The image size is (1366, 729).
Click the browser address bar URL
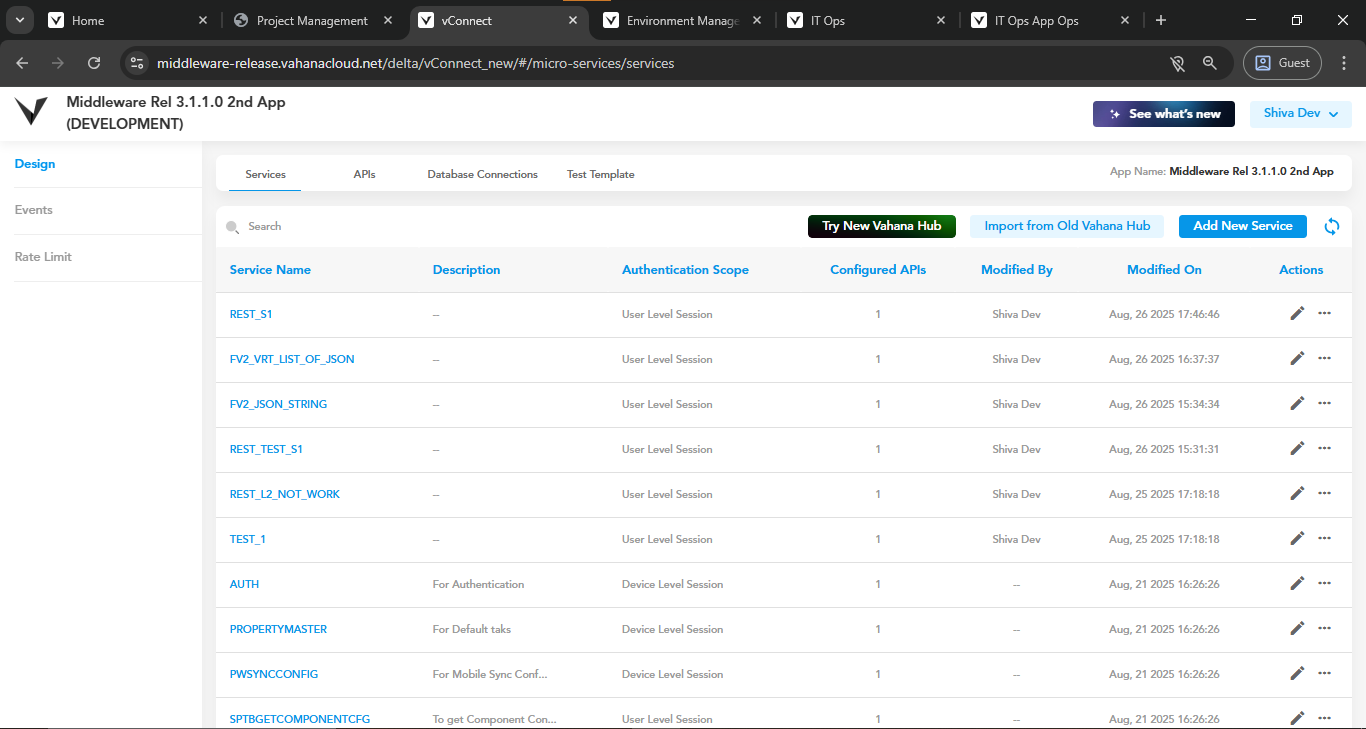point(415,63)
